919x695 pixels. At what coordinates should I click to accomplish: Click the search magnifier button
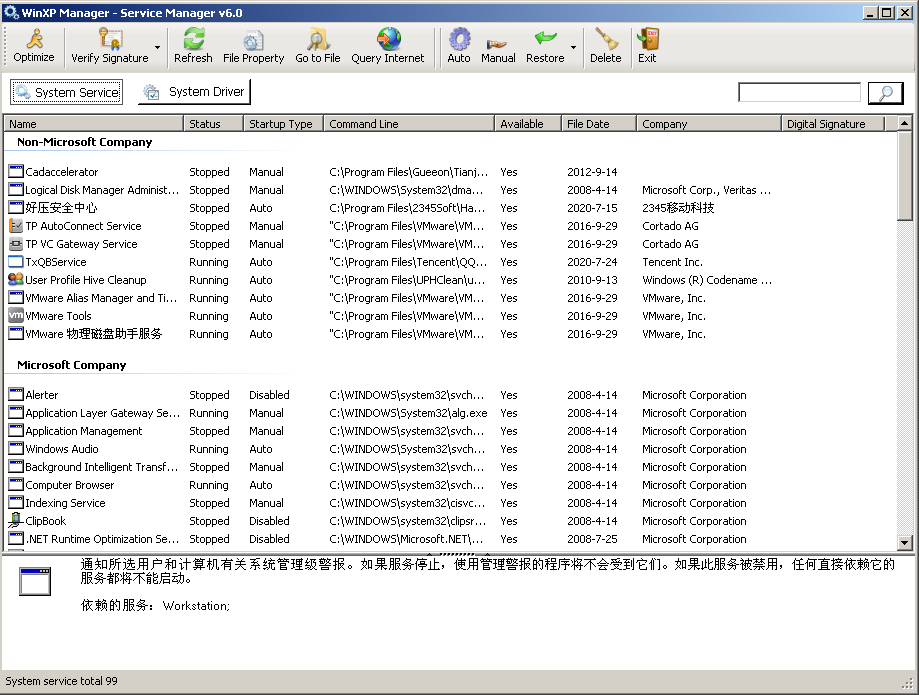click(885, 93)
